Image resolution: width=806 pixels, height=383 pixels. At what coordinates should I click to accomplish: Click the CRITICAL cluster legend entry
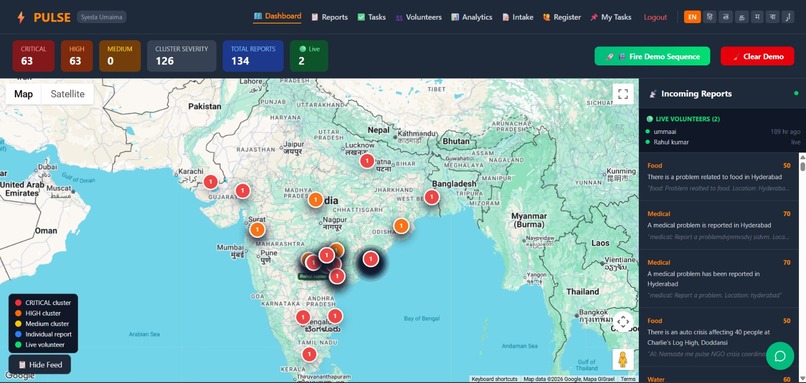[43, 303]
